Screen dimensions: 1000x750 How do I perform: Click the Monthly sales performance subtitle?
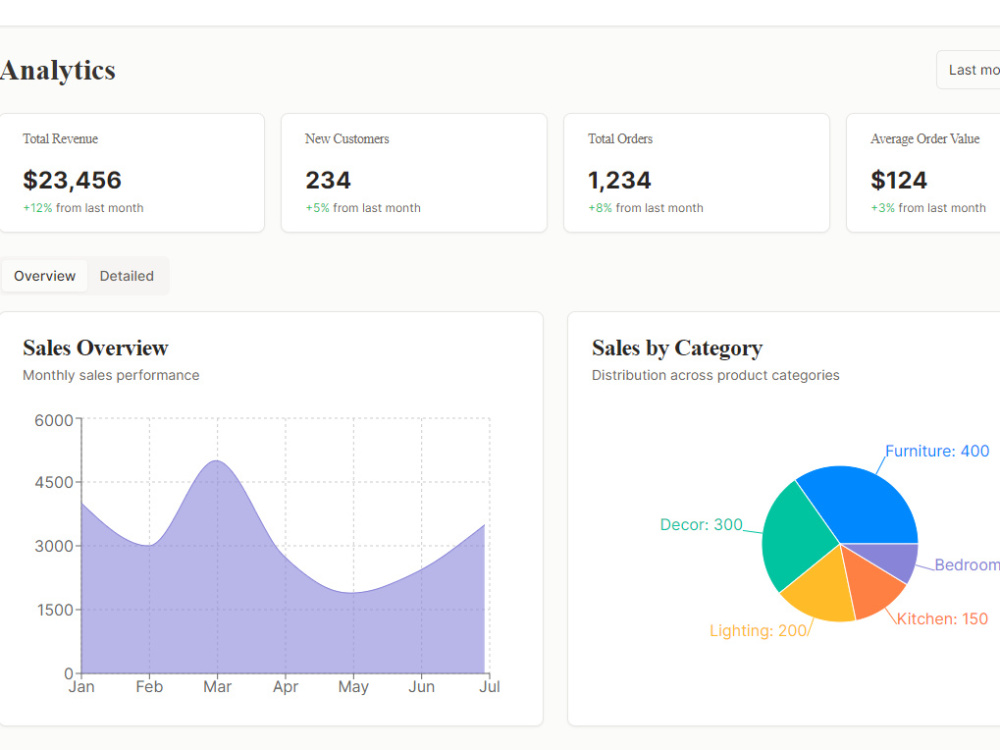coord(111,375)
